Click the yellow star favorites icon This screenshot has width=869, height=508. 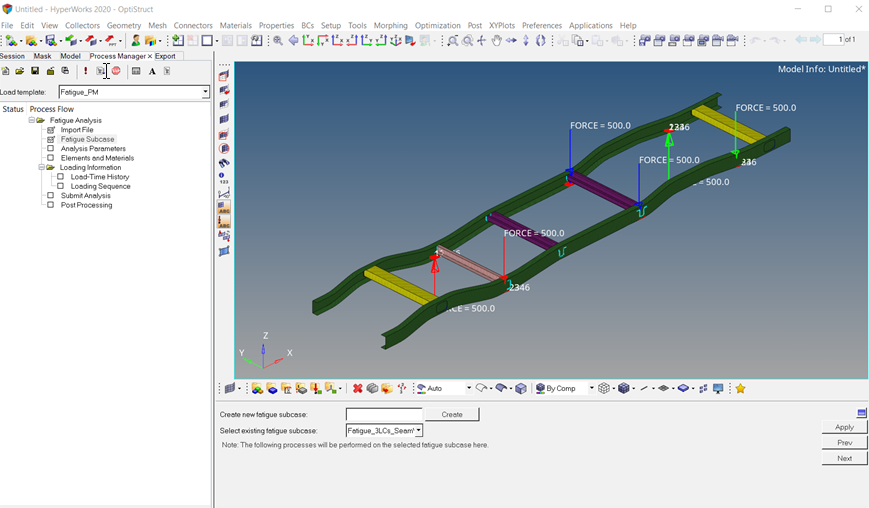click(740, 388)
